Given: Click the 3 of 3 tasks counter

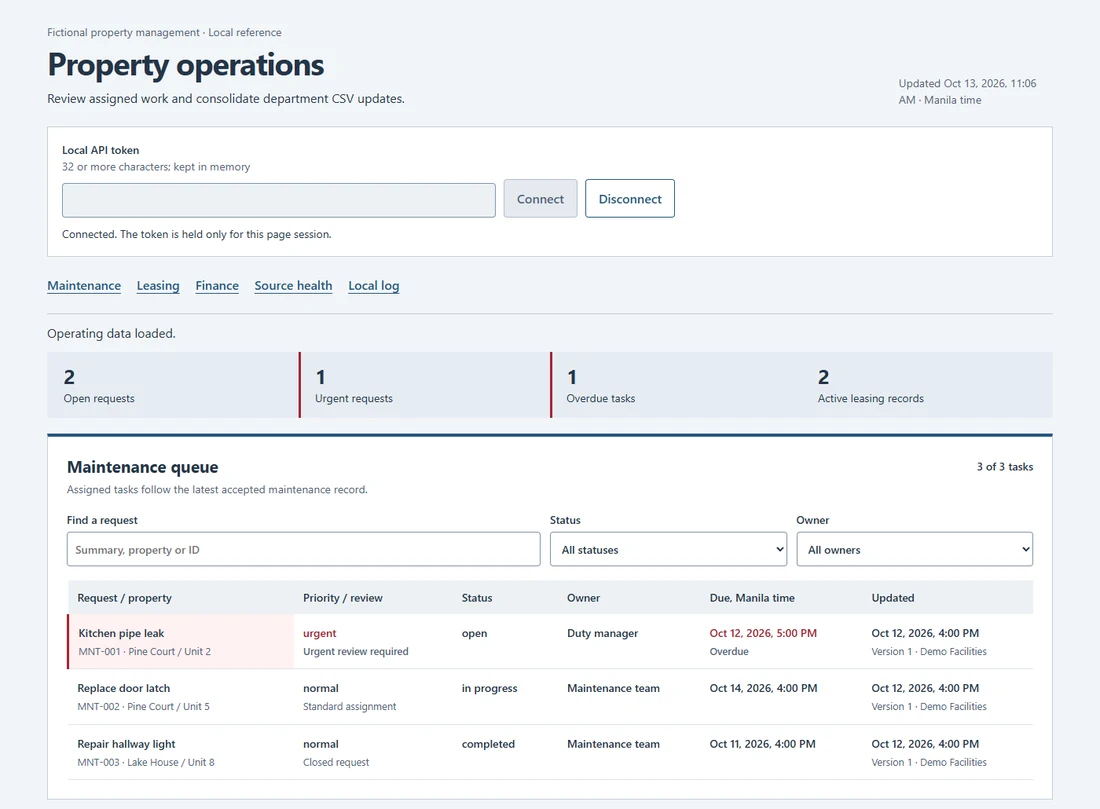Looking at the screenshot, I should pos(1005,467).
